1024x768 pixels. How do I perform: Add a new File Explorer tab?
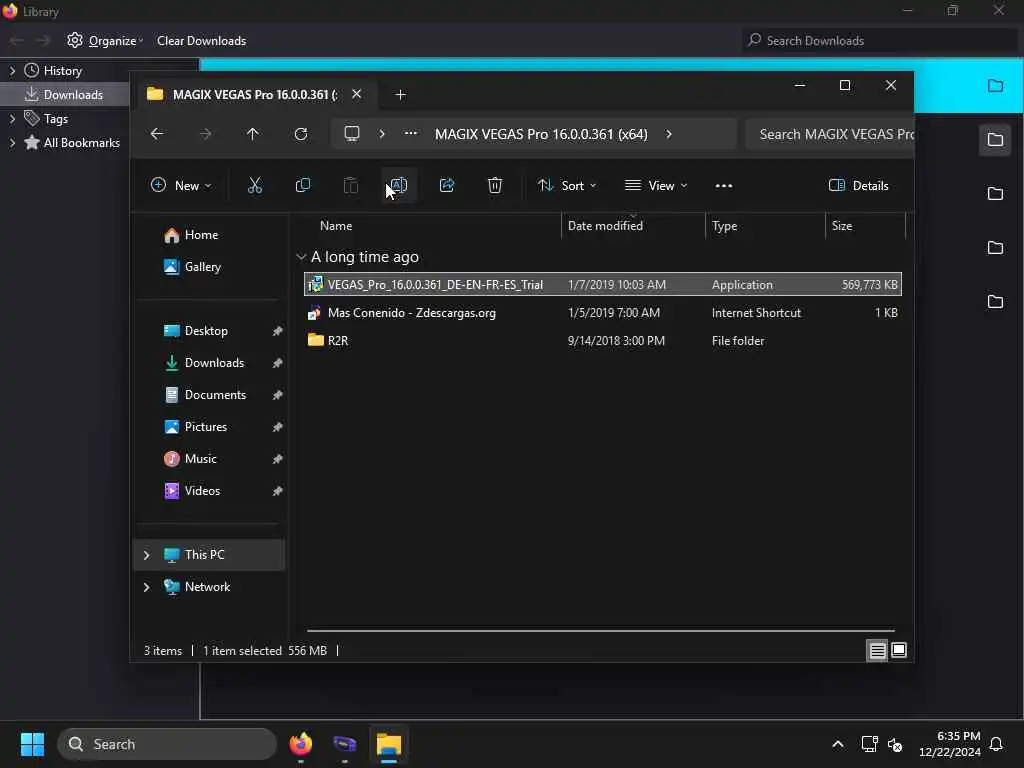[x=400, y=95]
